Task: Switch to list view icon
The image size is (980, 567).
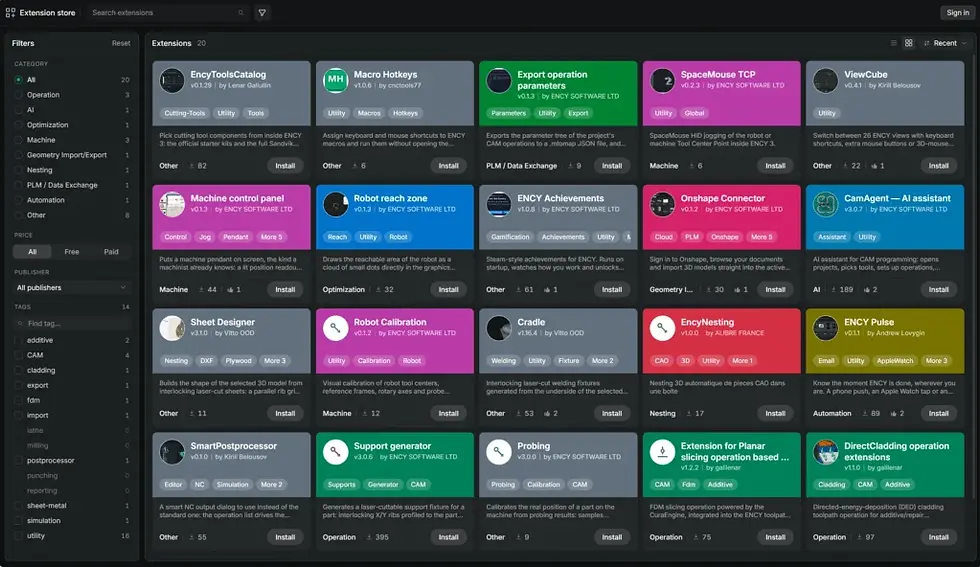Action: [x=894, y=43]
